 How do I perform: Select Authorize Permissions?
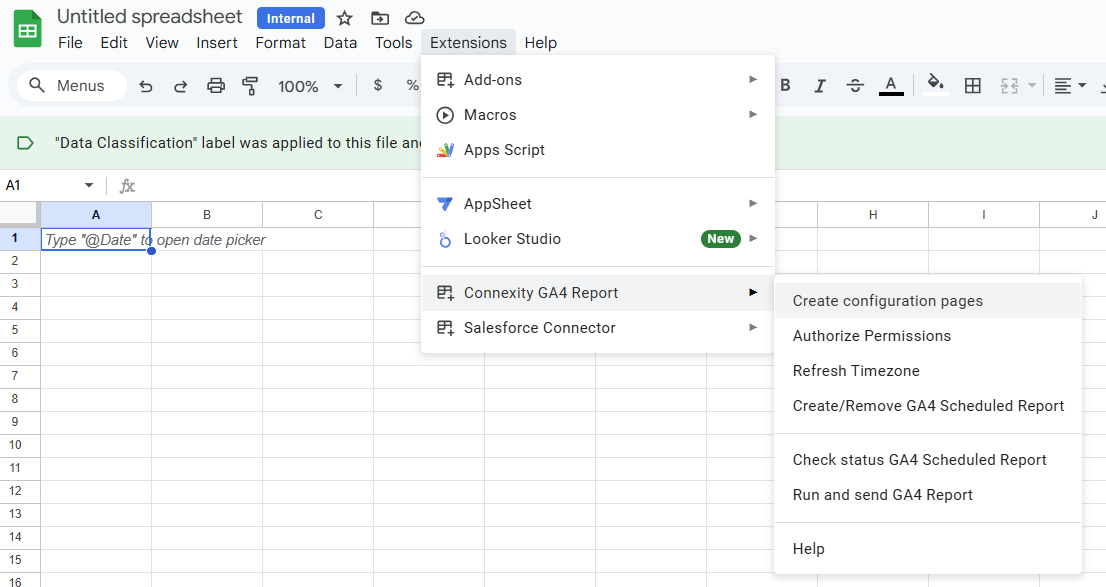pyautogui.click(x=928, y=336)
